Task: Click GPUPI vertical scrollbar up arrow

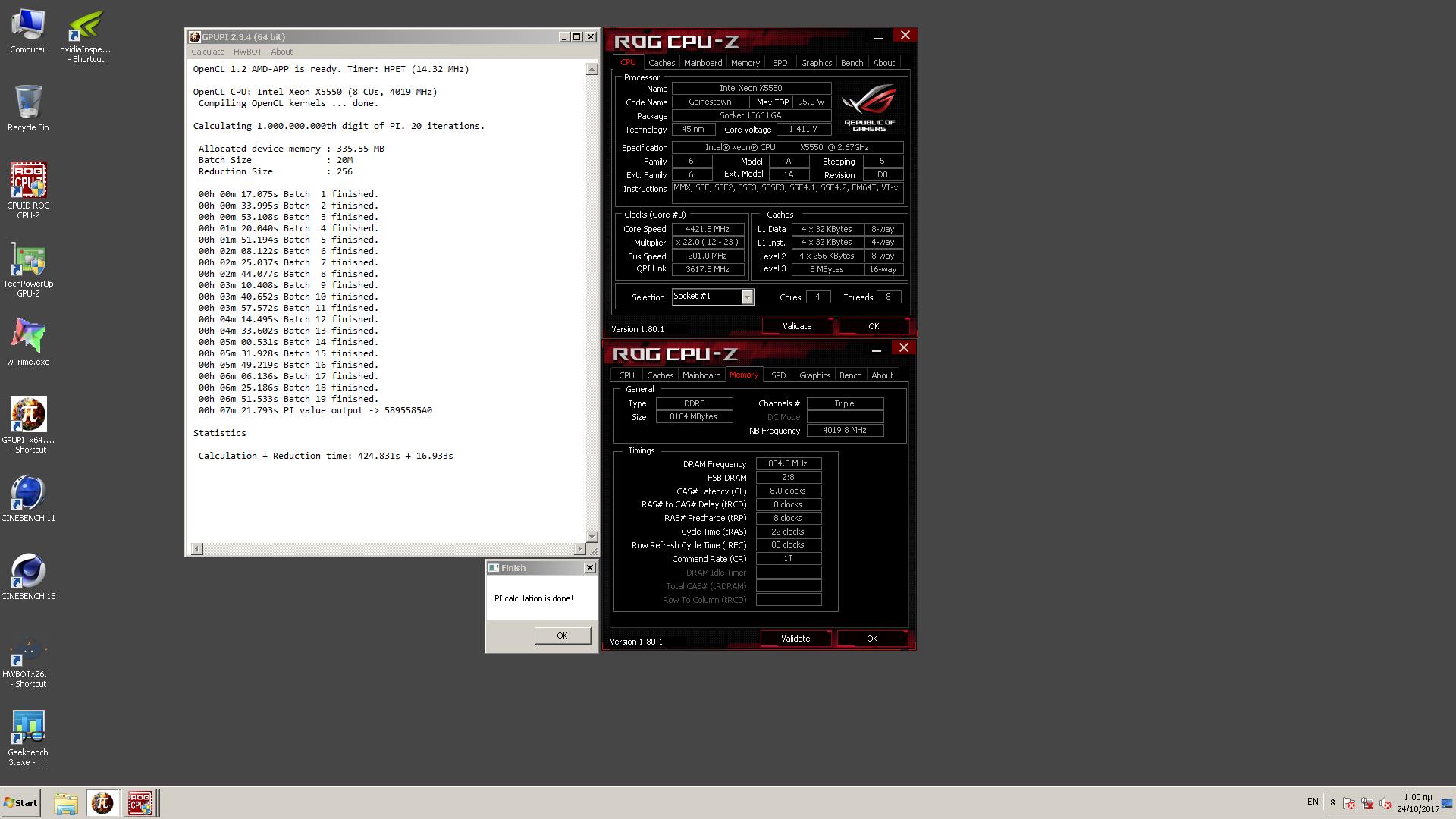Action: (x=591, y=69)
